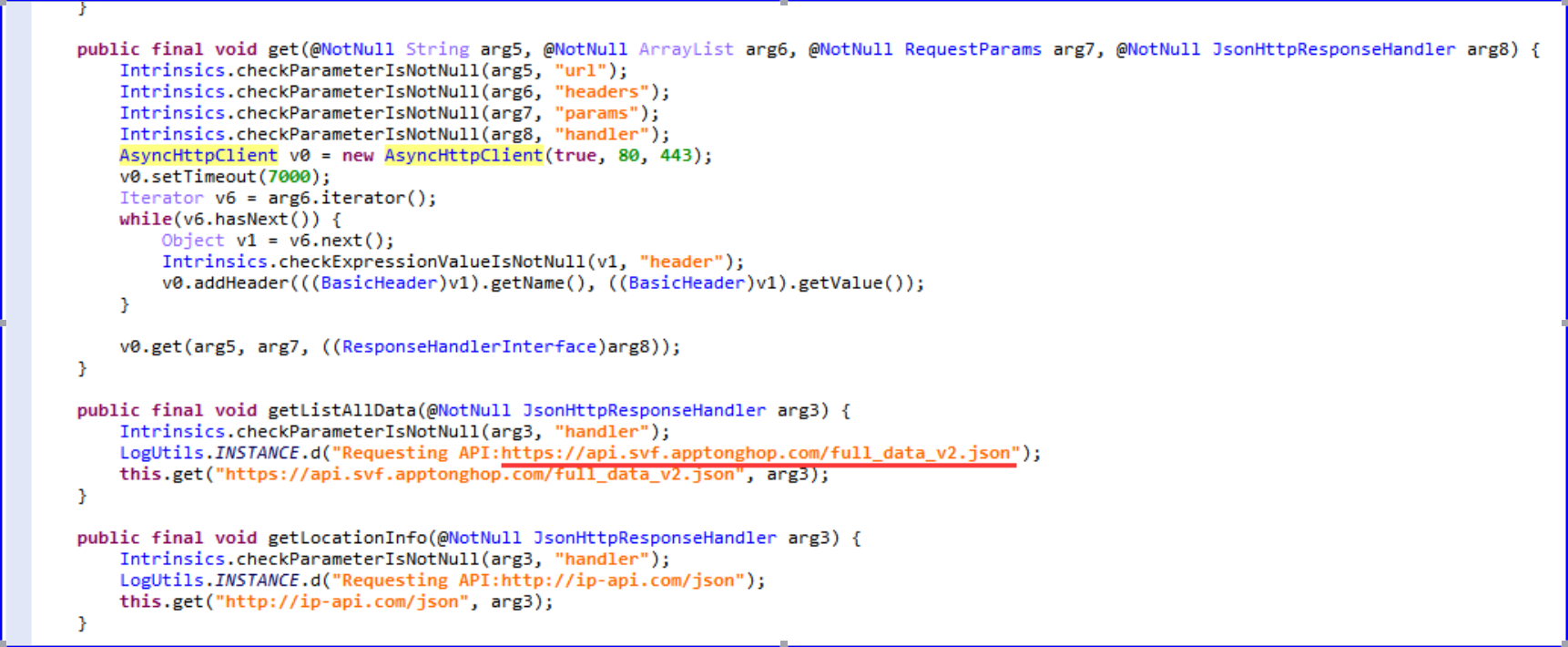Click the RequestParams type in the get signature
1568x647 pixels.
tap(972, 49)
